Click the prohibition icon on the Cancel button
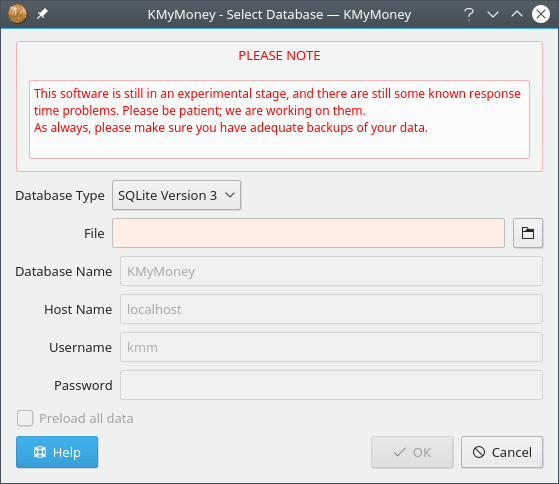 coord(479,452)
